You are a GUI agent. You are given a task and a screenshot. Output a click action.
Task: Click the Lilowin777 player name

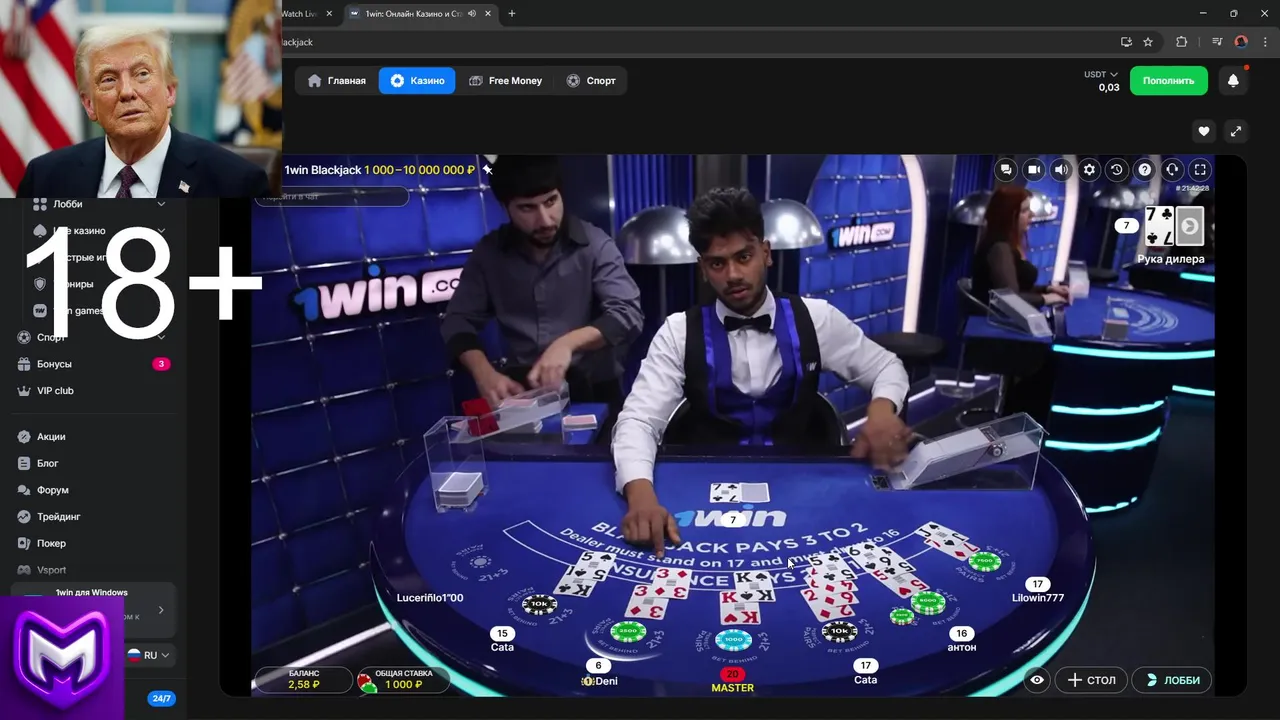point(1038,598)
